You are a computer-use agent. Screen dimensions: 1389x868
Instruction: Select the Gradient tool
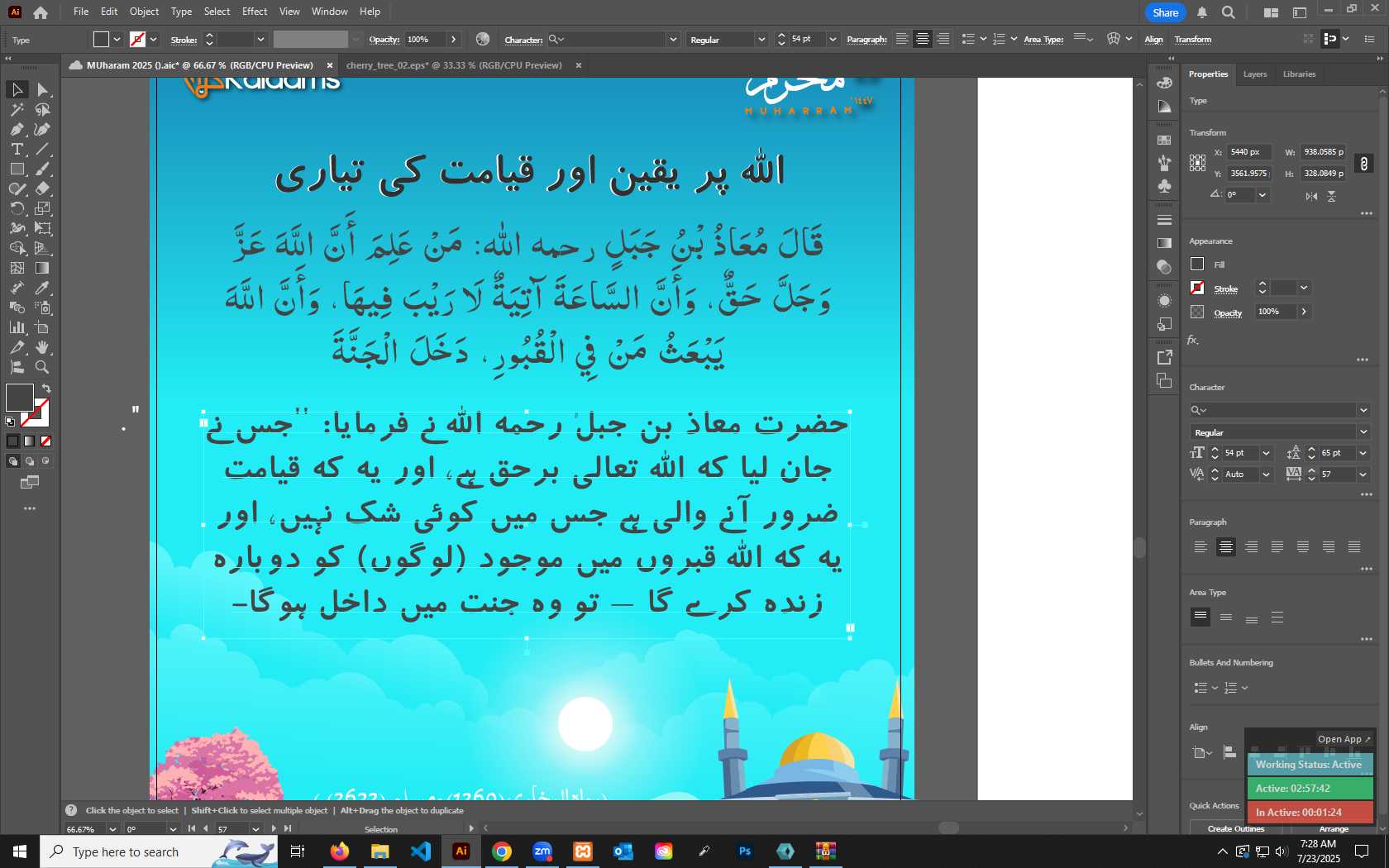pos(43,268)
